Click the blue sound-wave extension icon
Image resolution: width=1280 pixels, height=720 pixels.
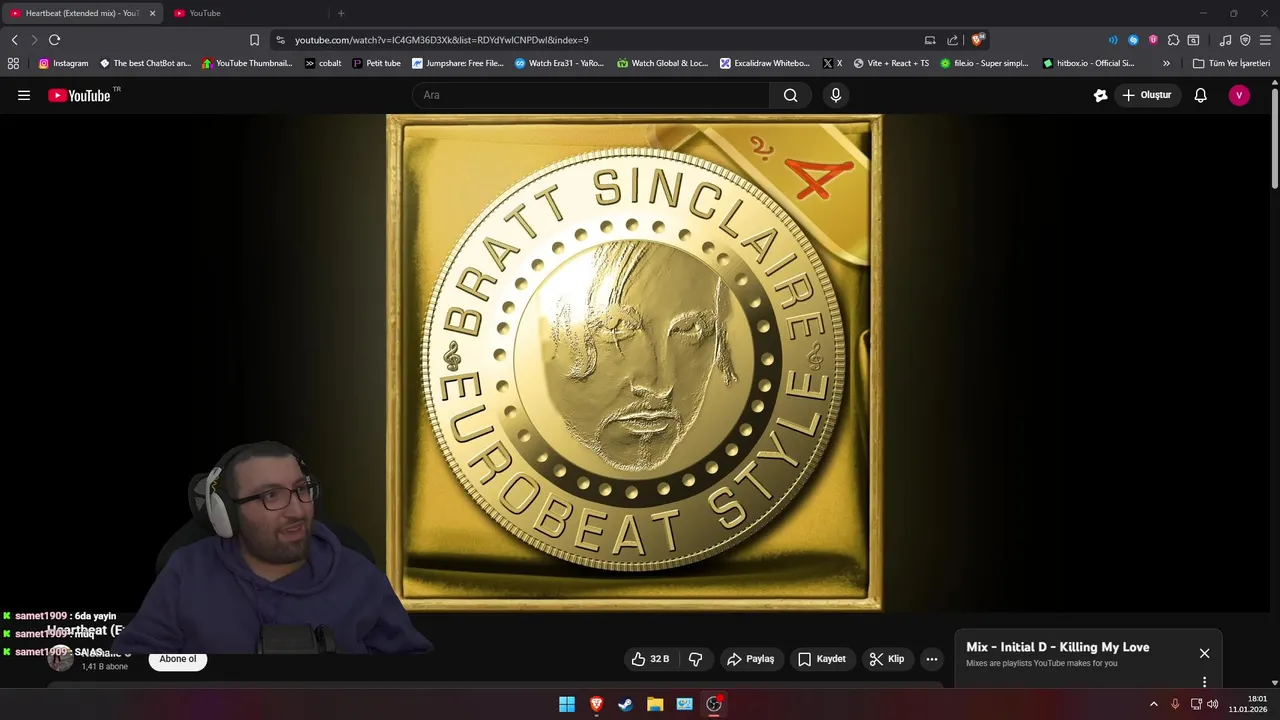click(1113, 40)
